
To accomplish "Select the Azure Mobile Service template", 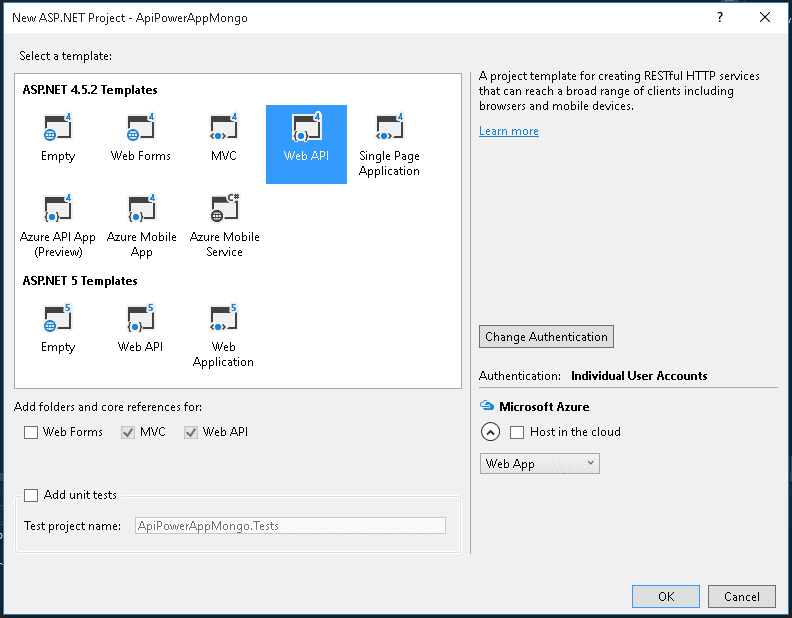I will (224, 226).
